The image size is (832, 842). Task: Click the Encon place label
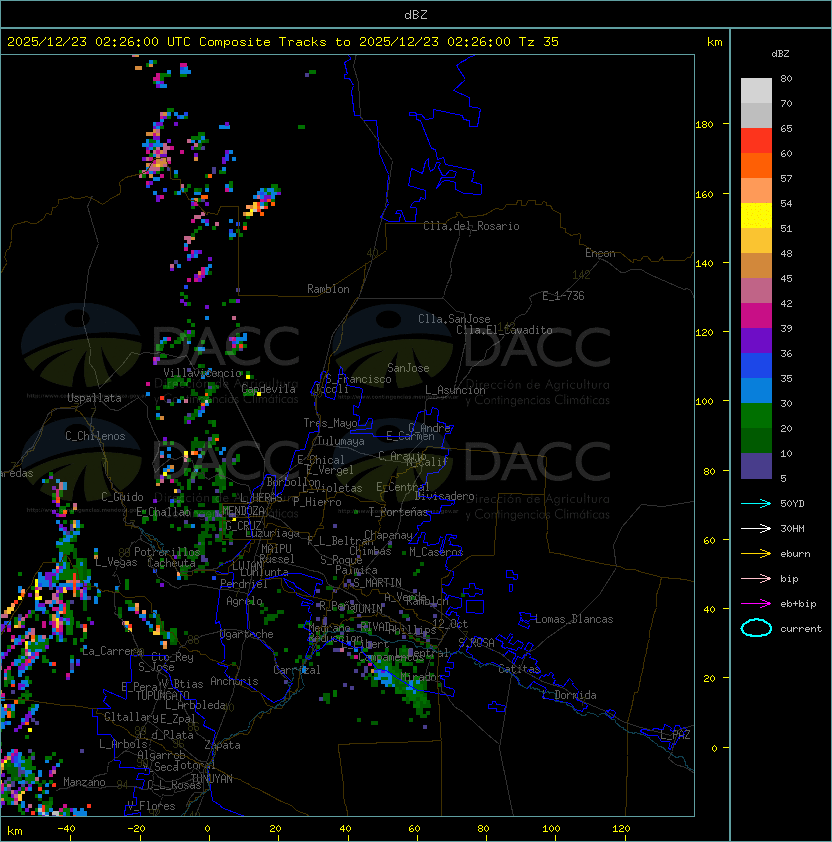[600, 253]
